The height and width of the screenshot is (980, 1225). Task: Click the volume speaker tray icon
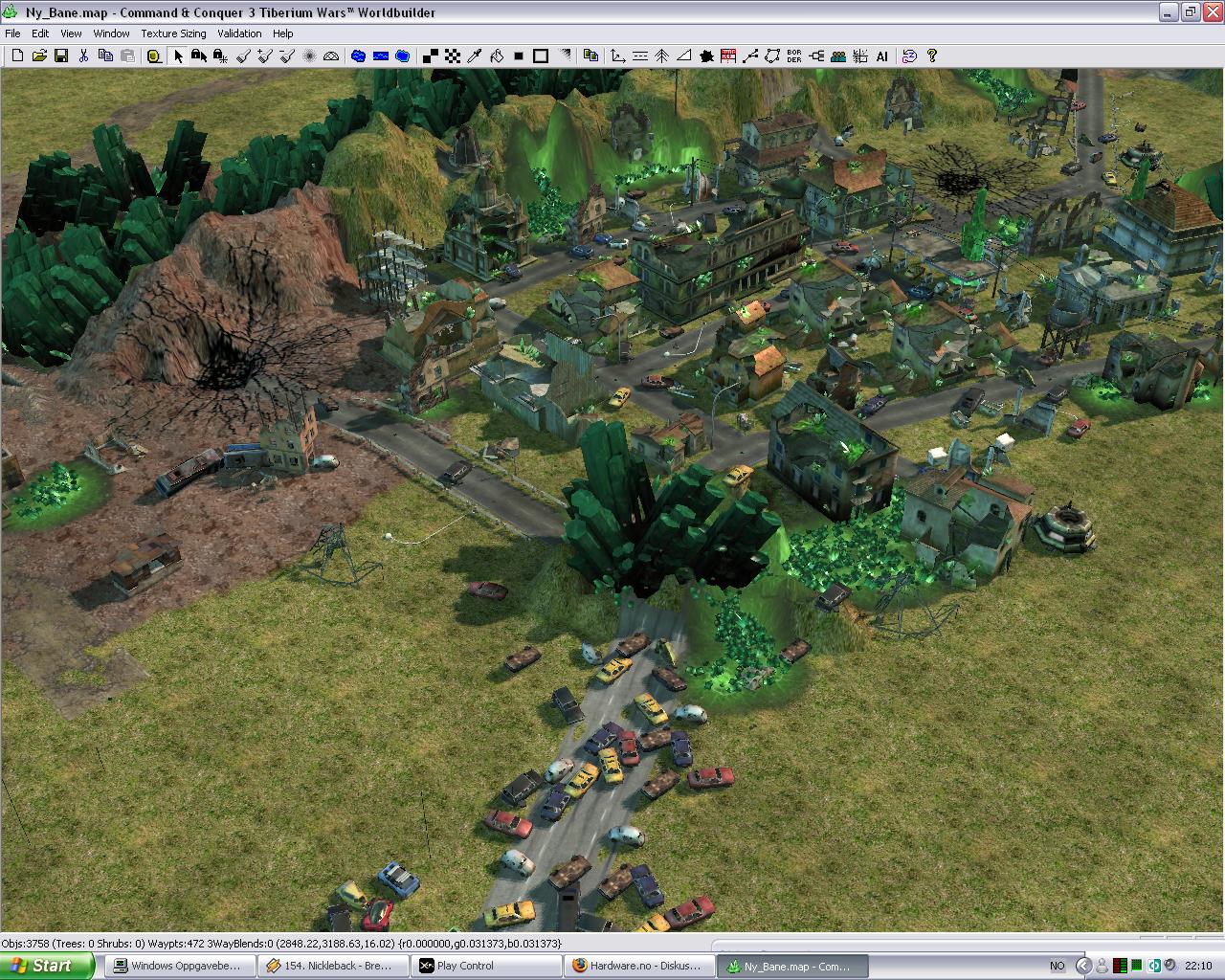click(x=1170, y=965)
